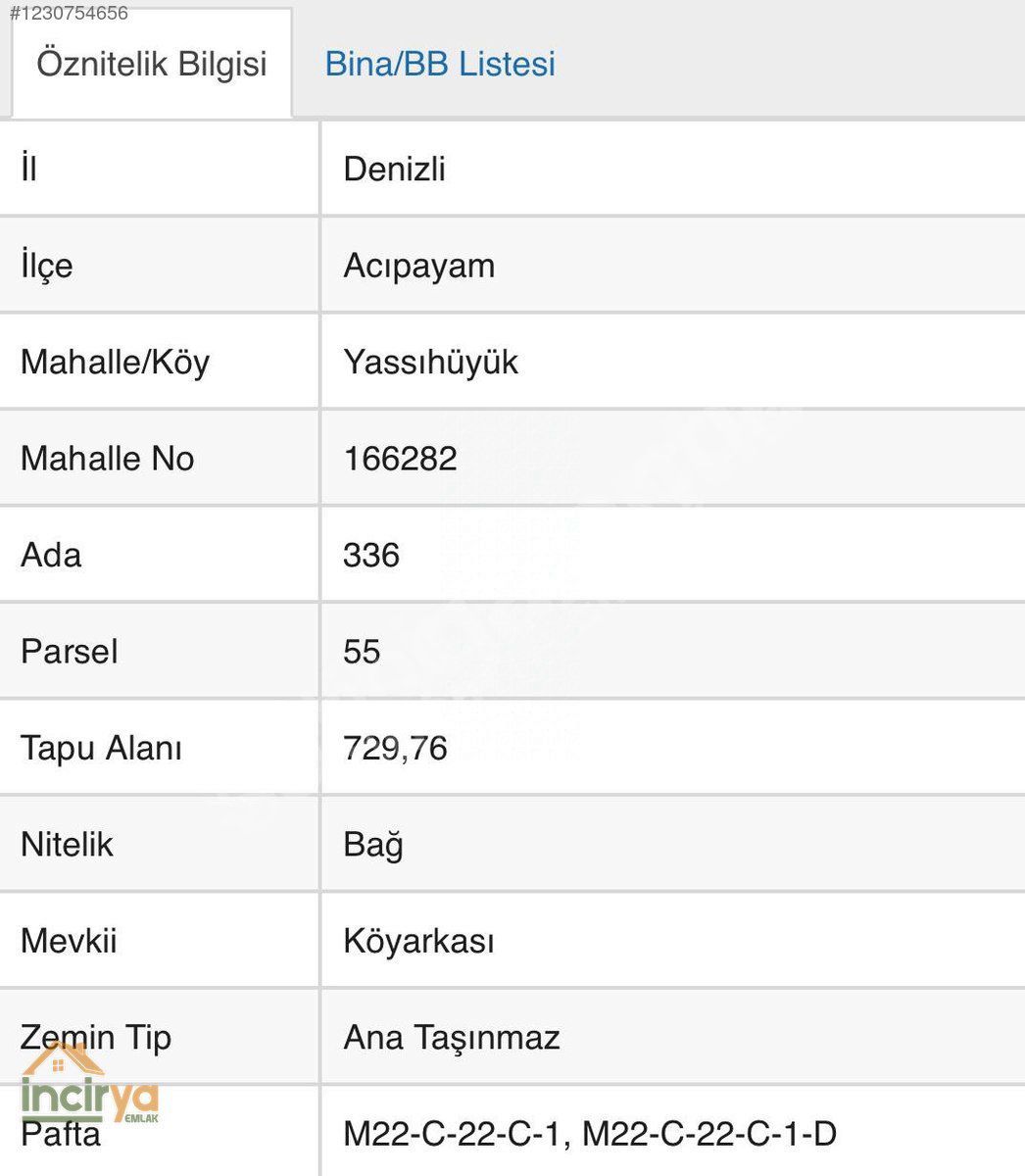Select Mahalle No value 166282
The height and width of the screenshot is (1176, 1025).
click(x=400, y=459)
